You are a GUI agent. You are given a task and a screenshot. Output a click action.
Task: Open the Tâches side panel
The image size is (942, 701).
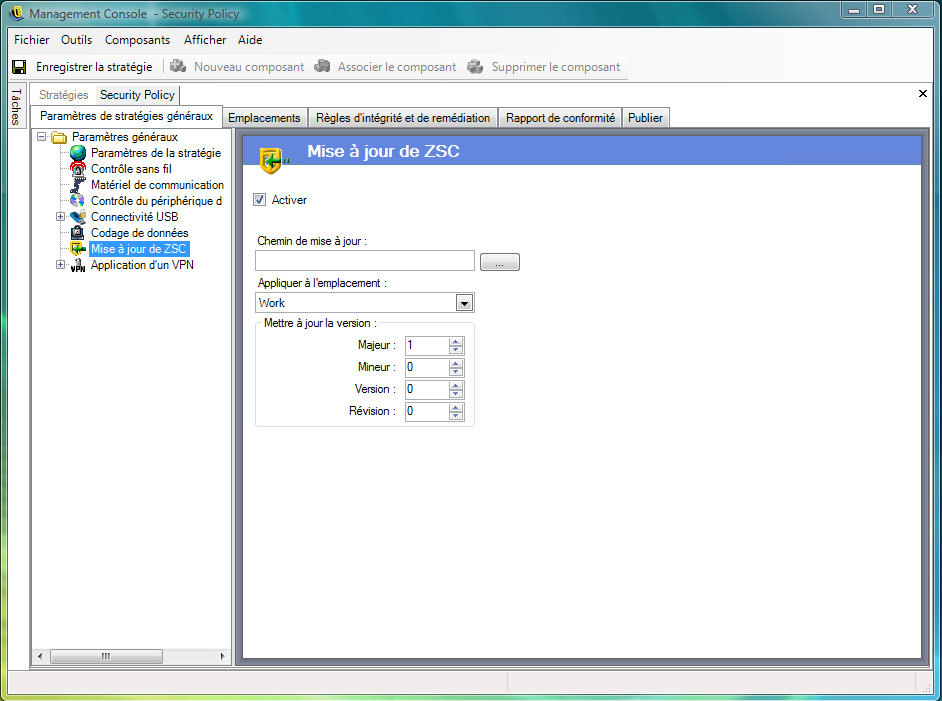[x=15, y=106]
